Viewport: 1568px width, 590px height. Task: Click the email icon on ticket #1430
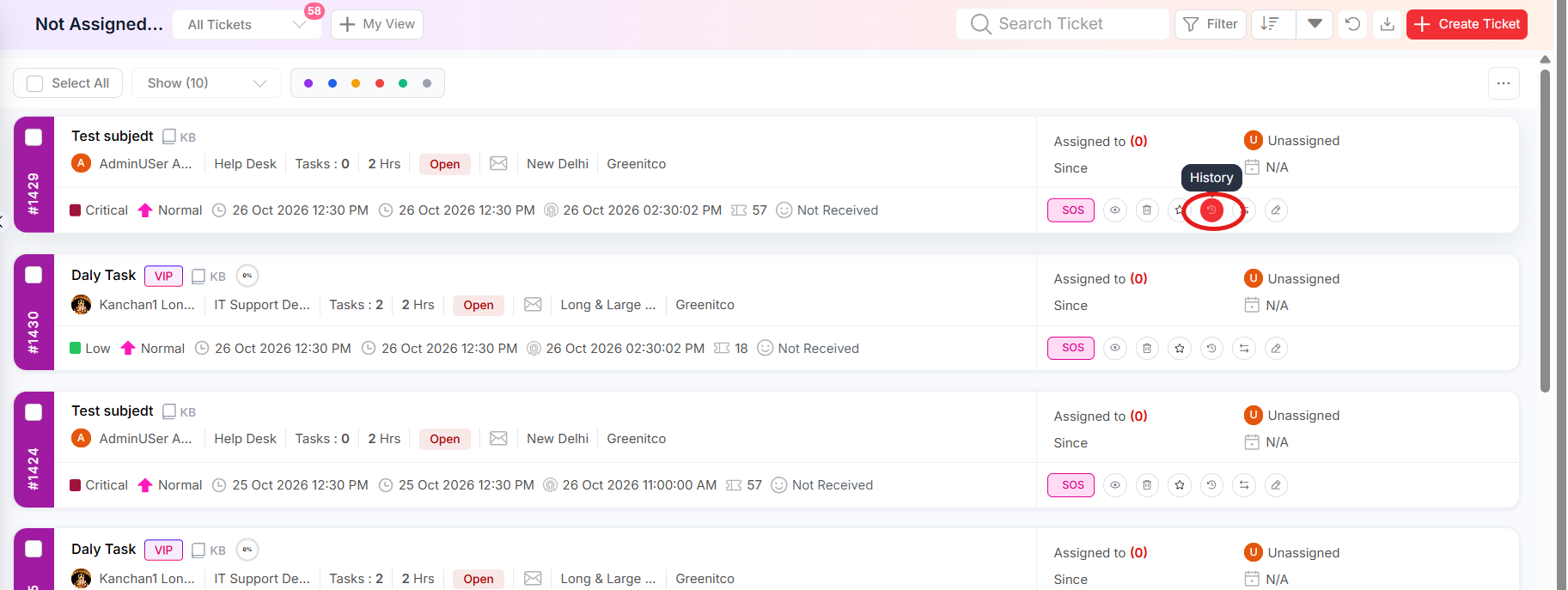(533, 305)
